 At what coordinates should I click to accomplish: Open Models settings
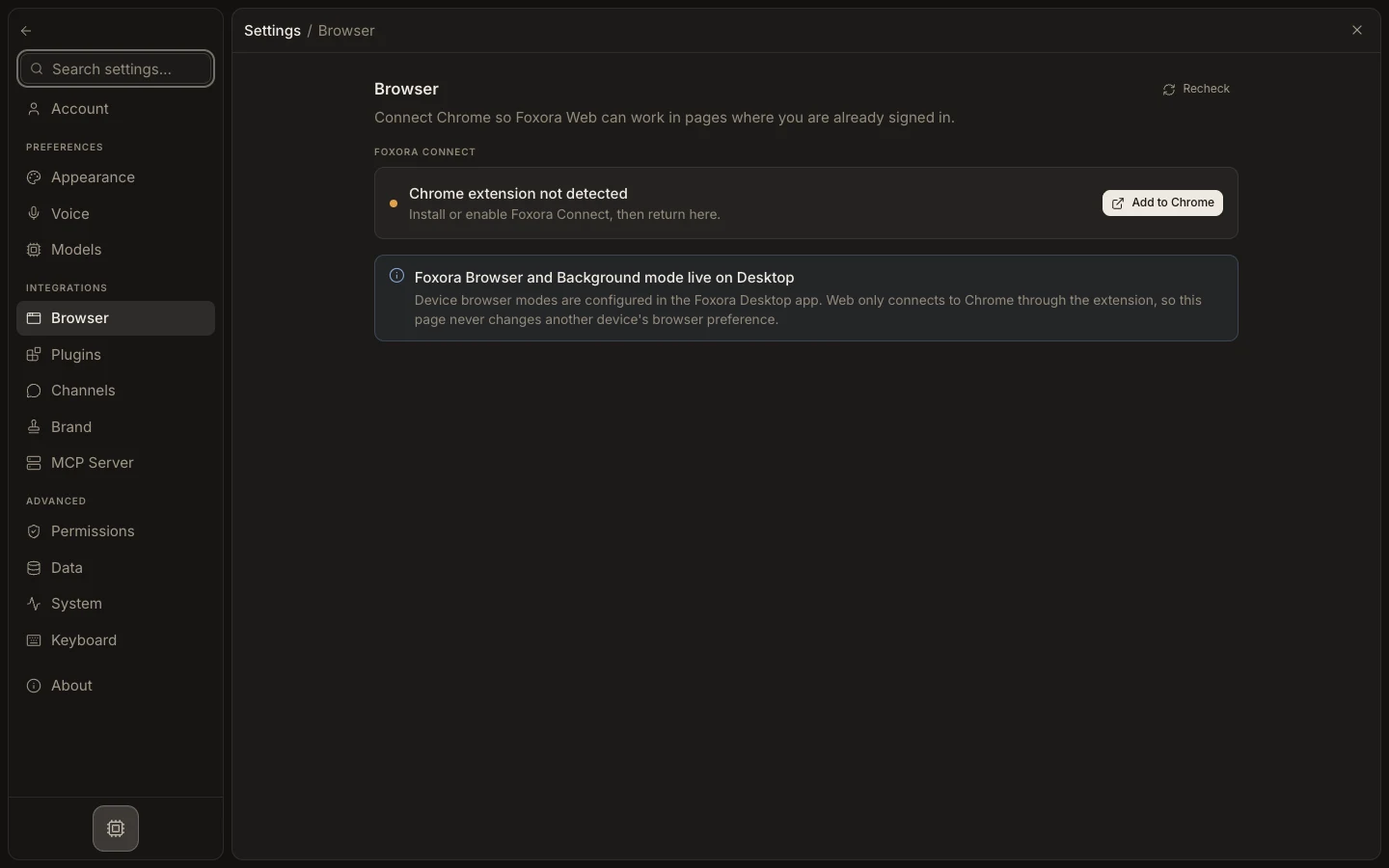point(116,250)
